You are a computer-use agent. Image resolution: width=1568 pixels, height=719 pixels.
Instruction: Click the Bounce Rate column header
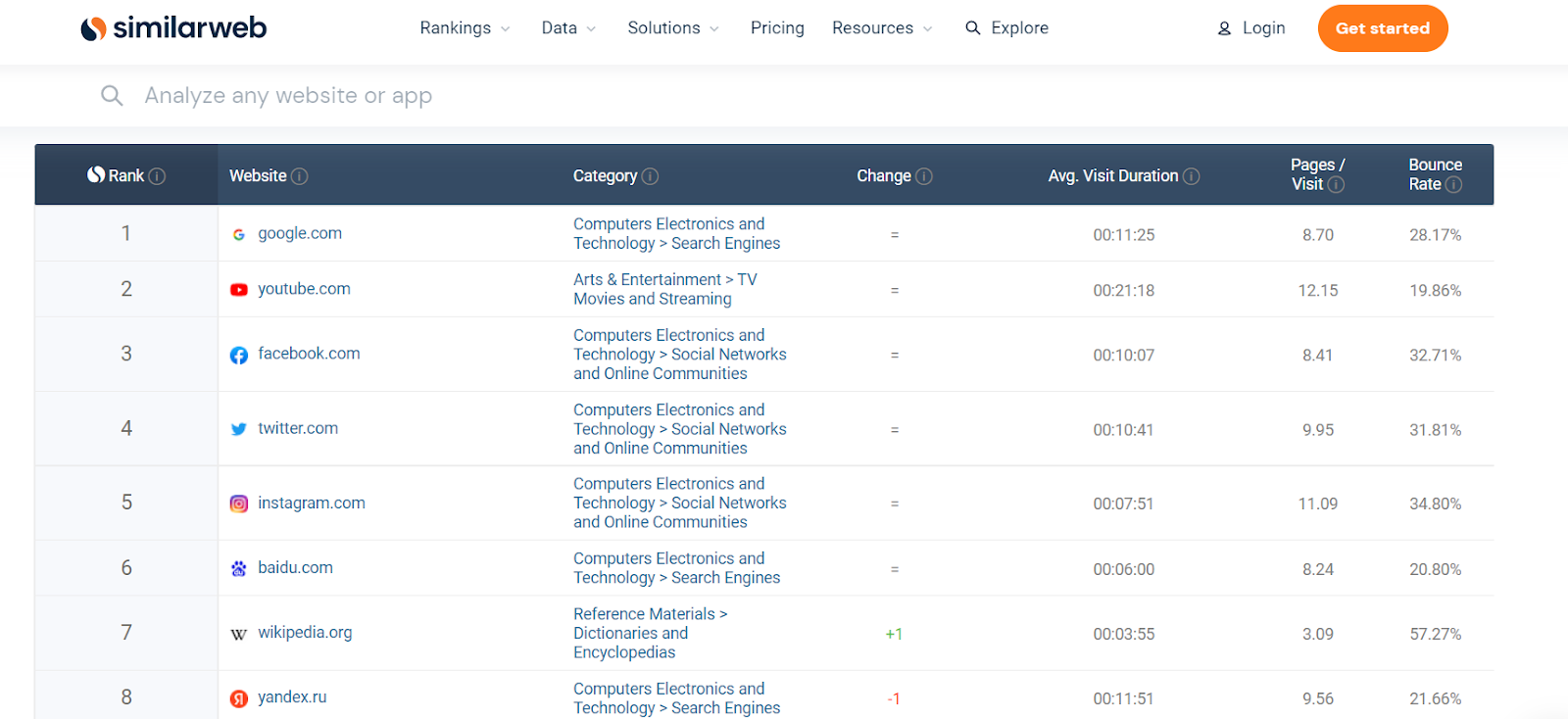pos(1436,174)
